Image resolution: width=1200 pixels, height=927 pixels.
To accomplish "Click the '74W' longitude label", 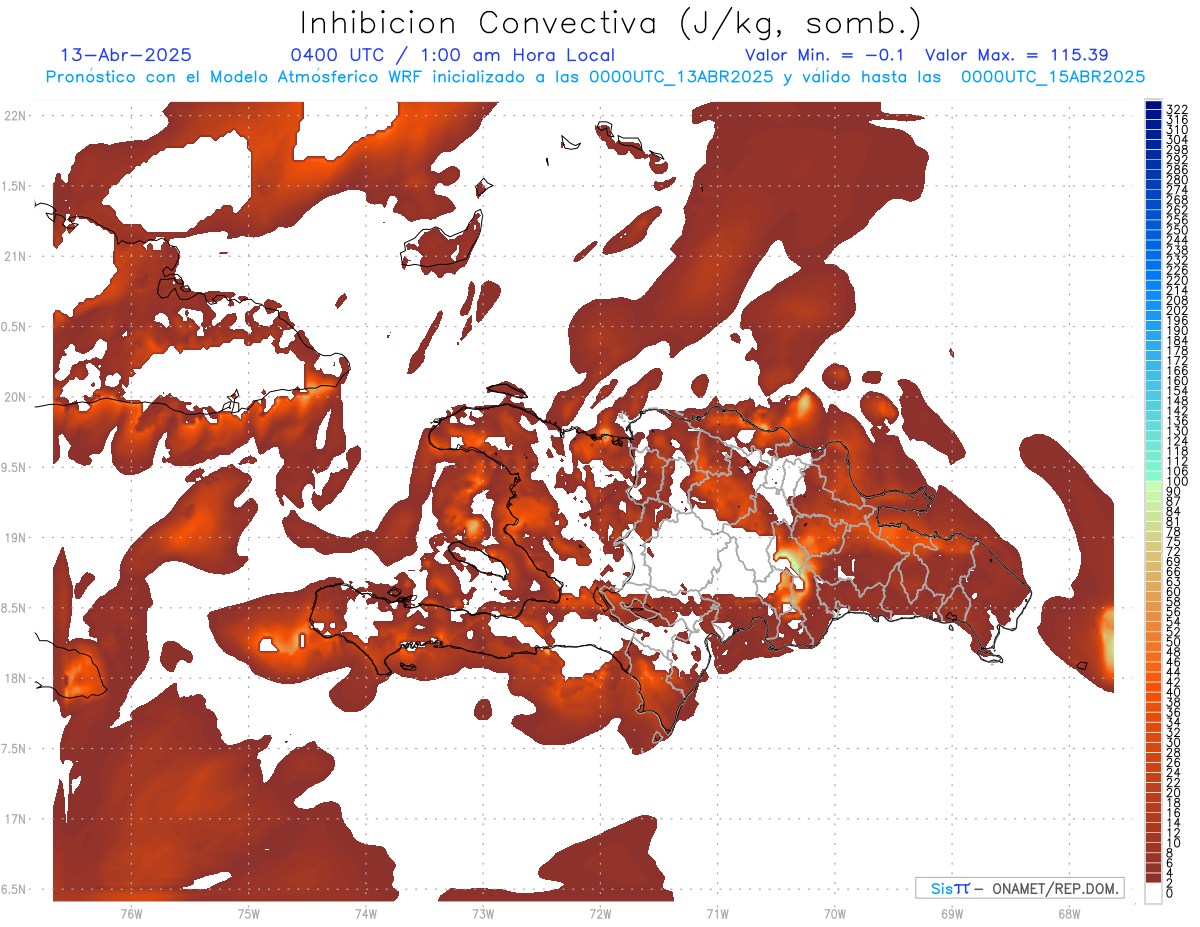I will 365,913.
